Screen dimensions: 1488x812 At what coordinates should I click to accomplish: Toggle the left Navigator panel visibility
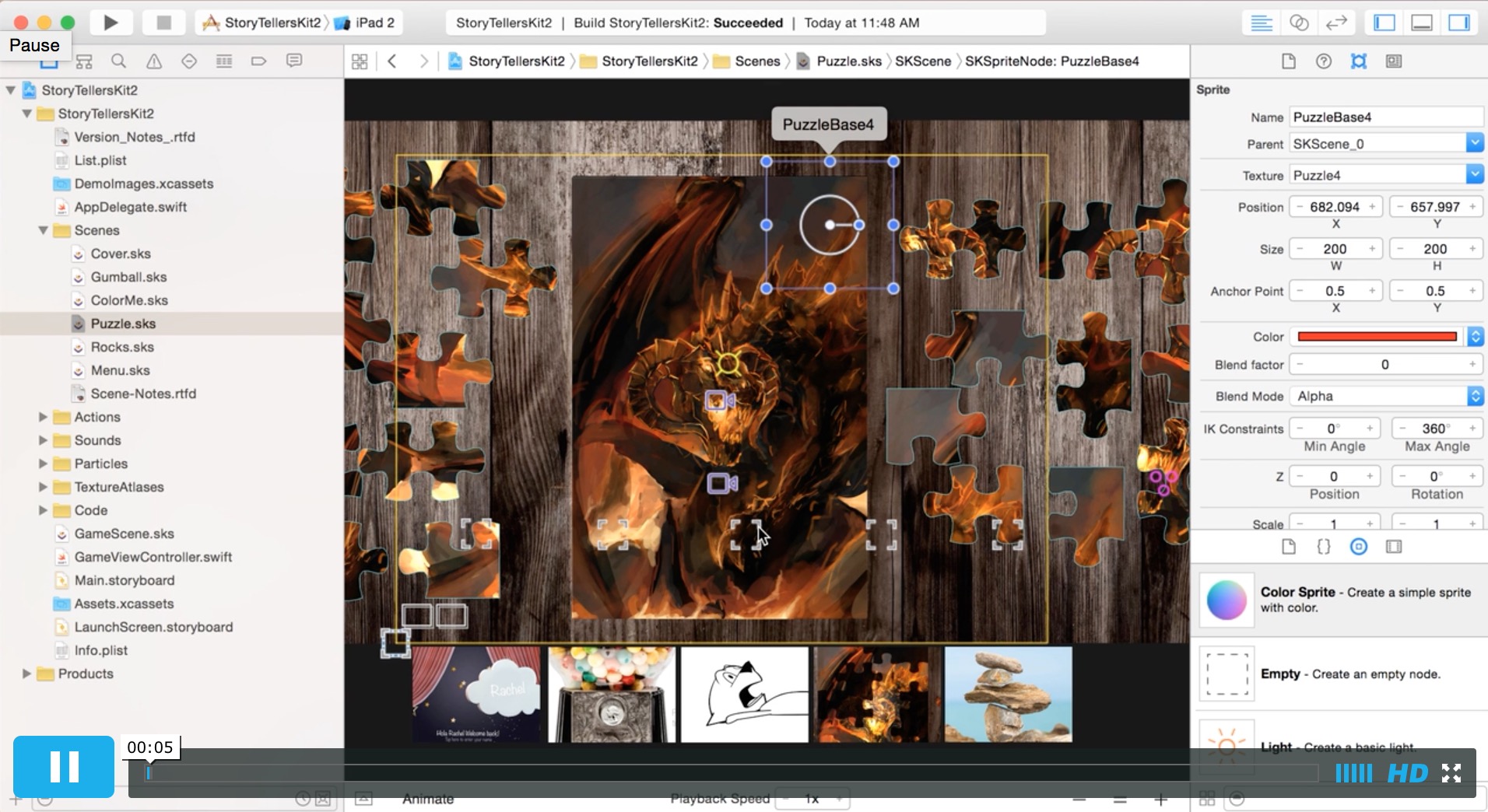(1384, 23)
